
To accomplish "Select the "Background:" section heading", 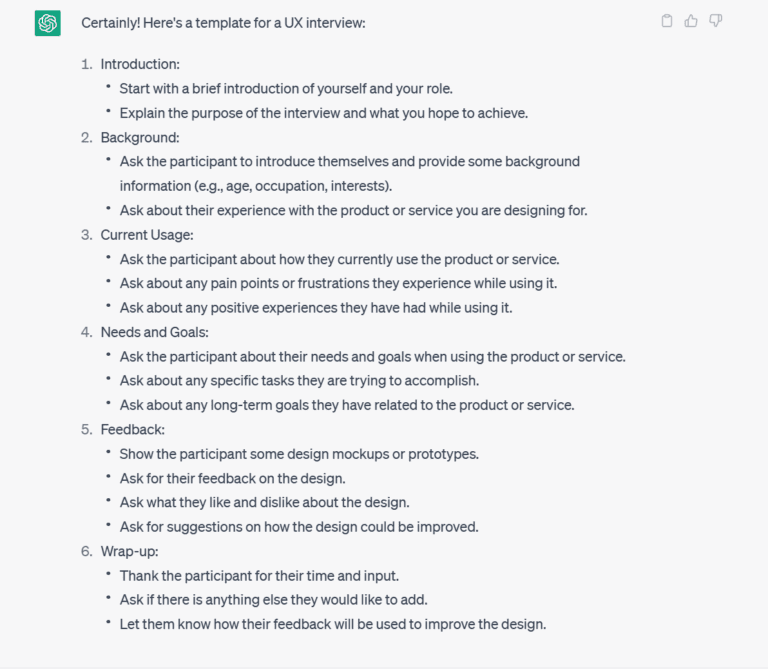I will click(140, 137).
